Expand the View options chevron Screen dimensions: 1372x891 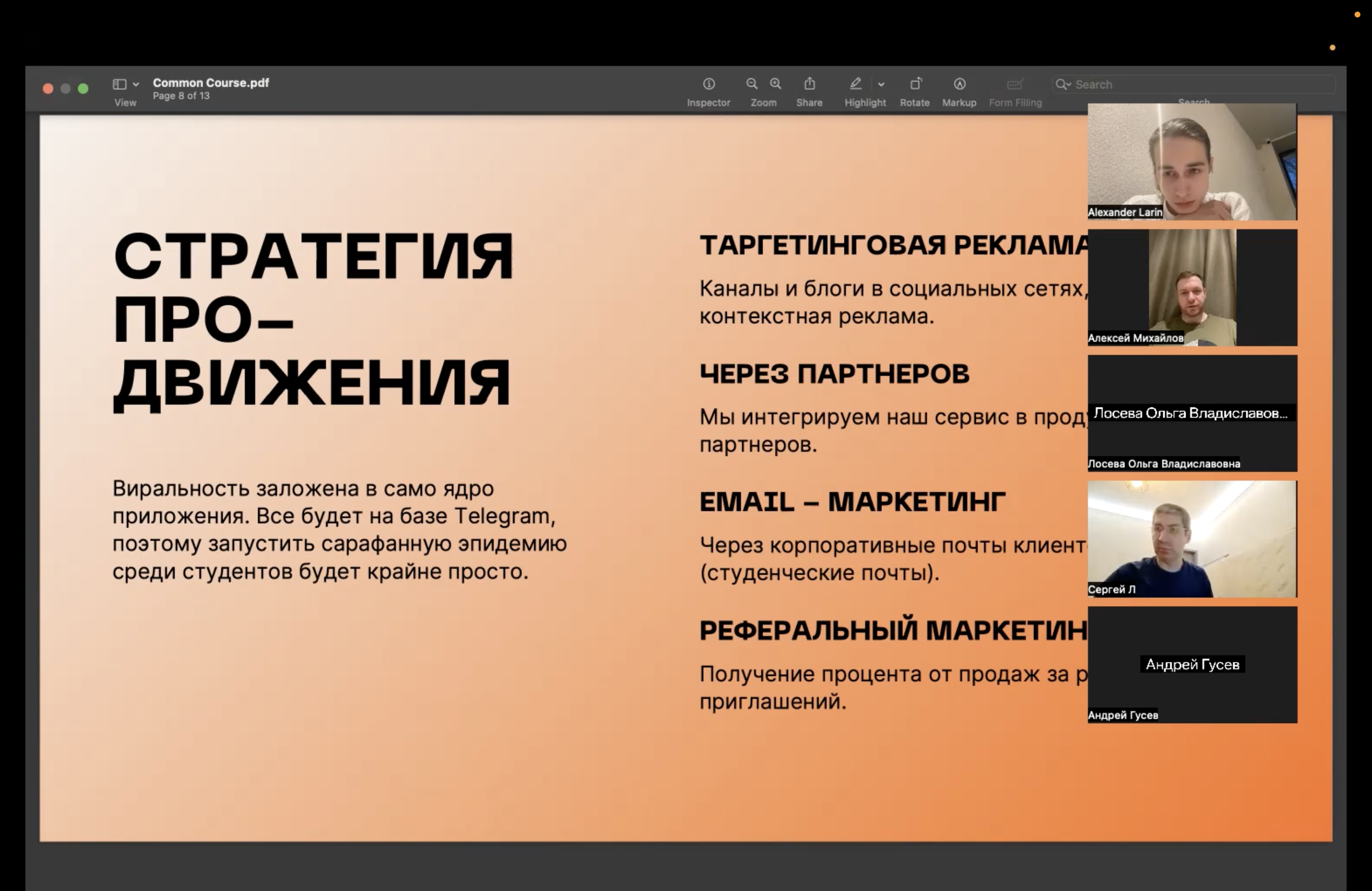[136, 84]
